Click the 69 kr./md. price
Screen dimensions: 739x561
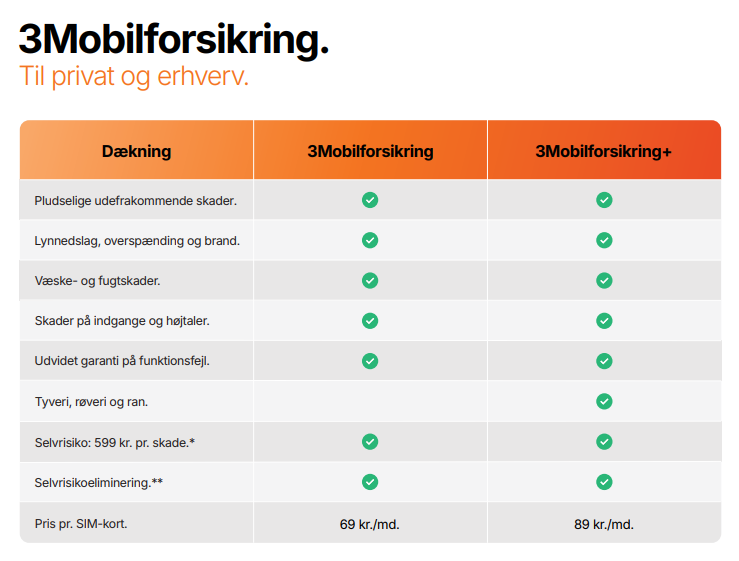[x=370, y=524]
